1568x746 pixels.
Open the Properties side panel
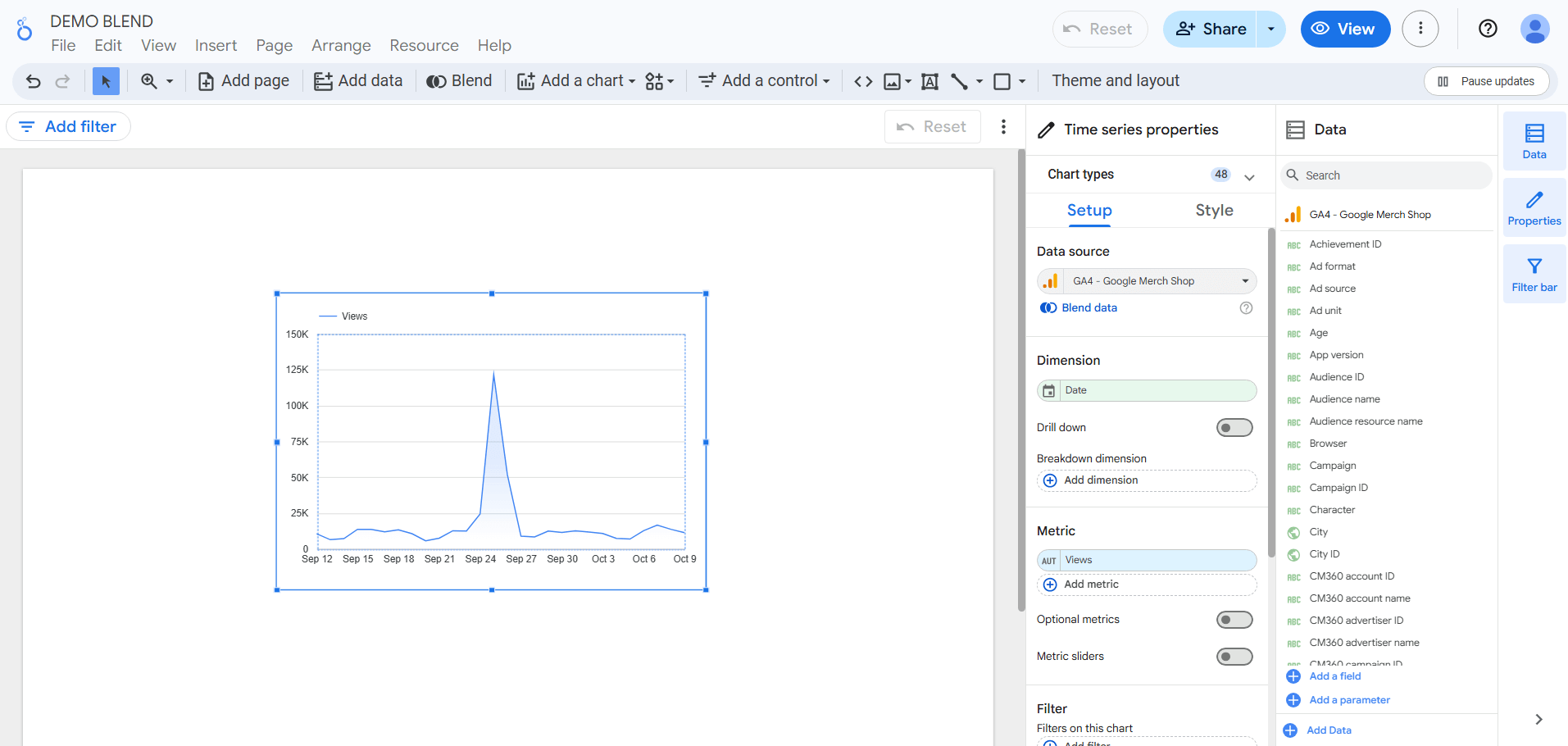1534,208
